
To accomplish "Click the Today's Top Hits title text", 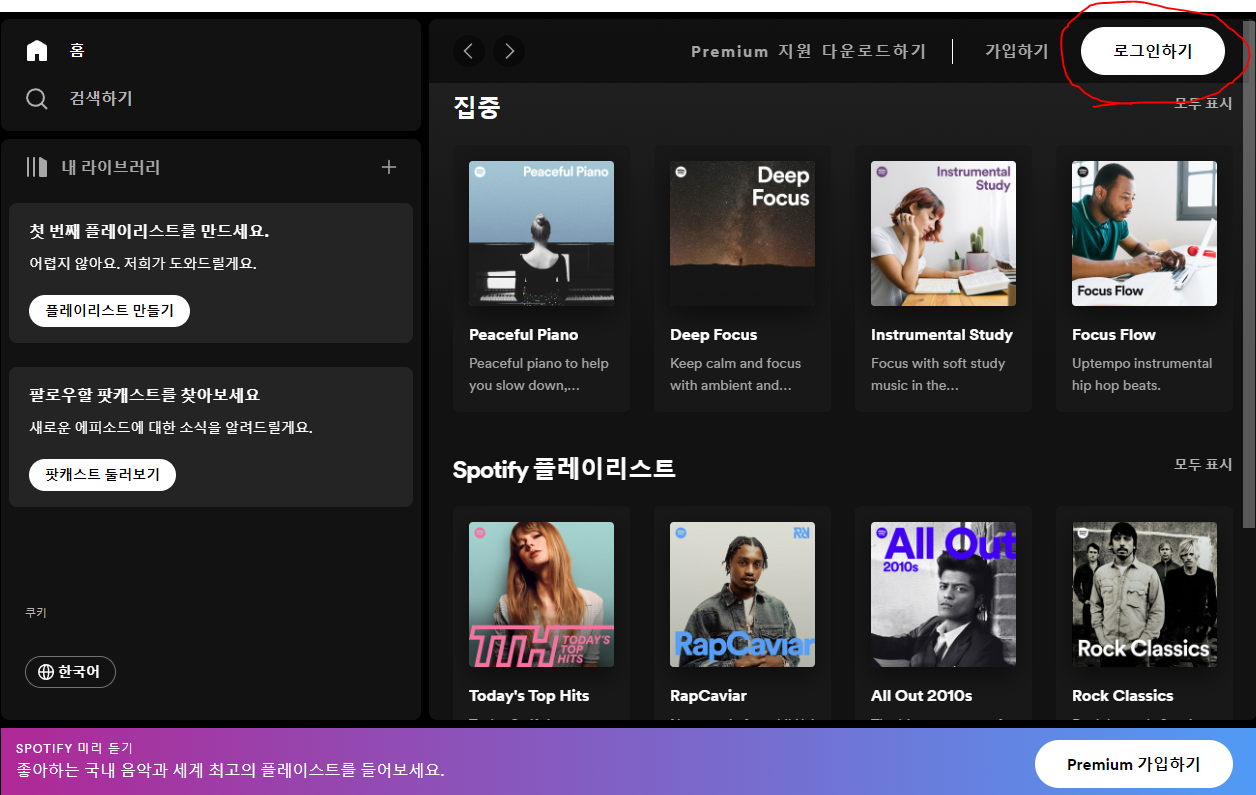I will click(529, 696).
